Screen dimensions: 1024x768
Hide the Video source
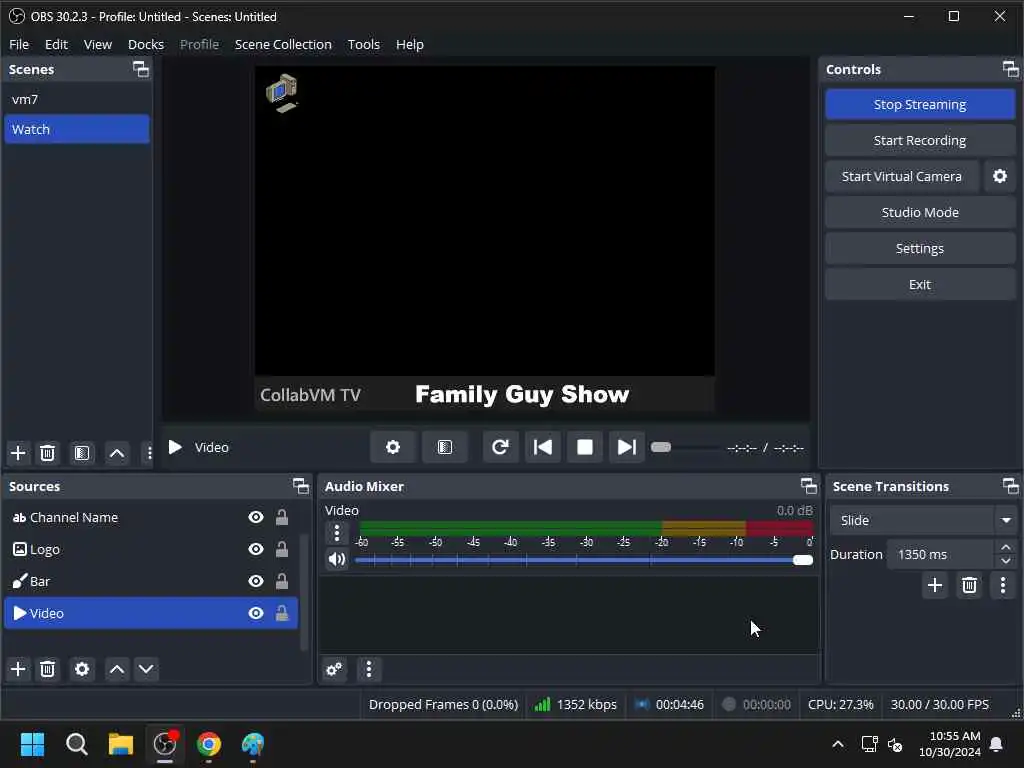point(256,613)
